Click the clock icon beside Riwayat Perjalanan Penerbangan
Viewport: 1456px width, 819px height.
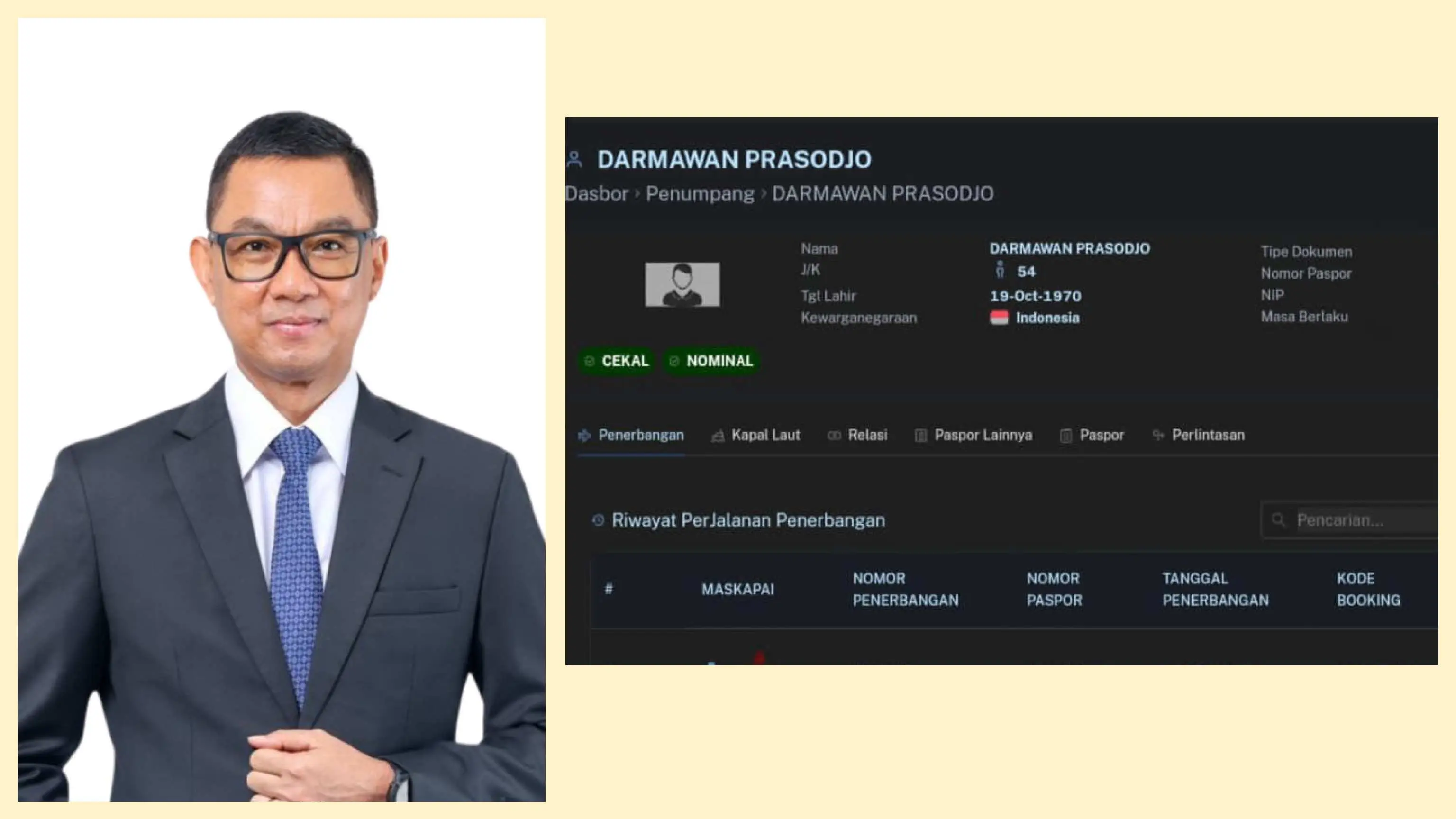[598, 520]
